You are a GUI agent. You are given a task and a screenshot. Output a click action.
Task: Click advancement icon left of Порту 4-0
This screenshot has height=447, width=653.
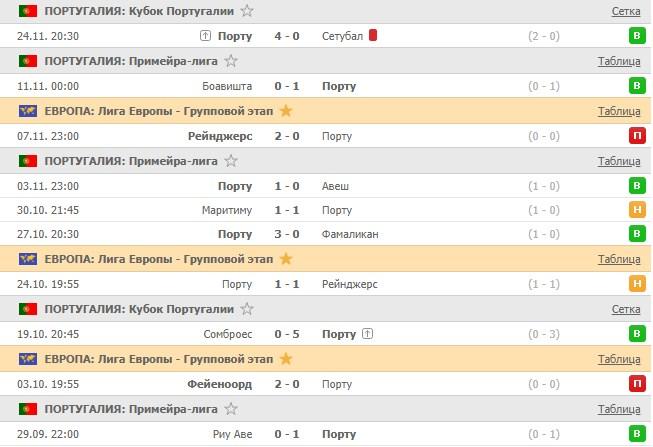205,36
